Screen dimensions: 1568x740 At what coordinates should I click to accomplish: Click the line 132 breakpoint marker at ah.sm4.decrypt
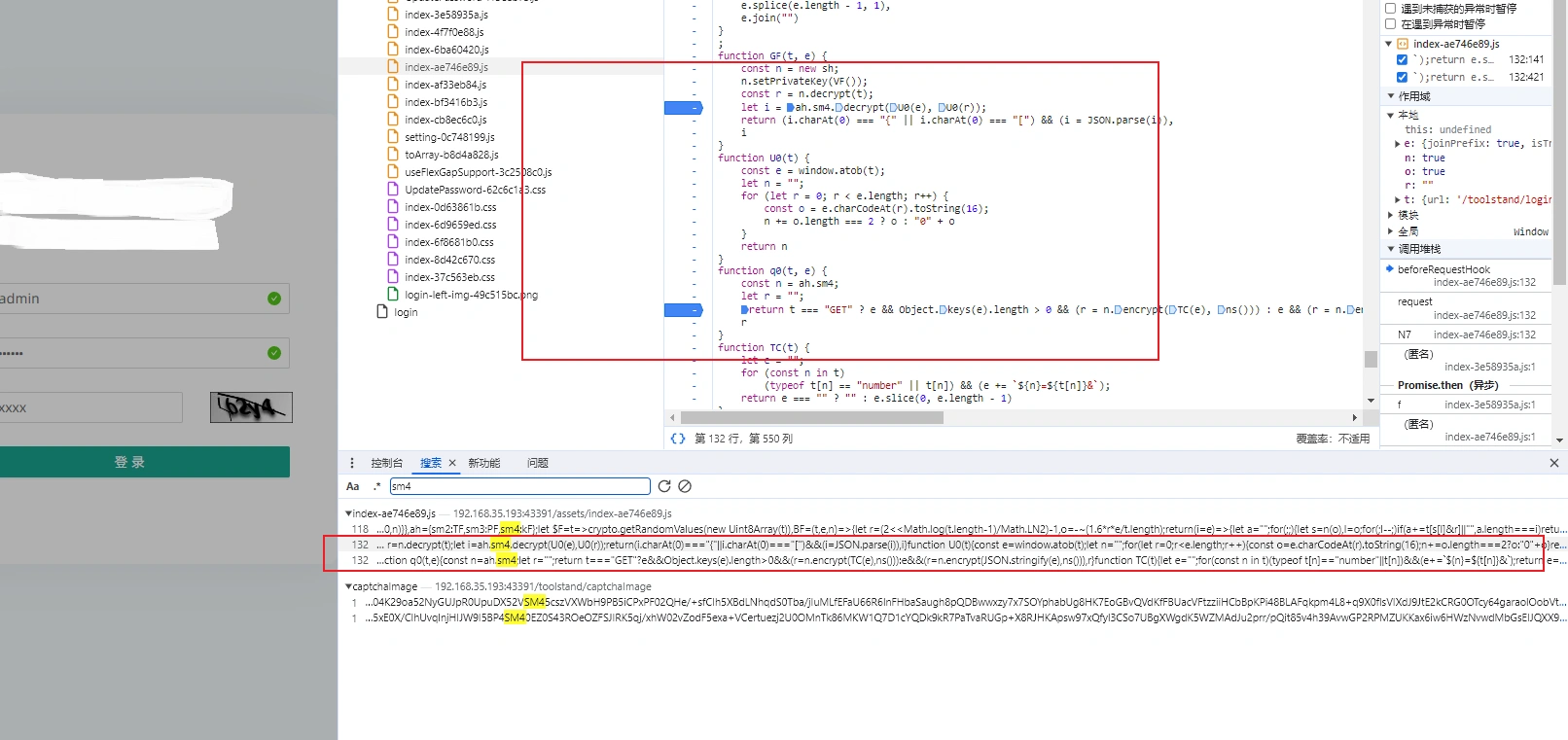pyautogui.click(x=683, y=108)
